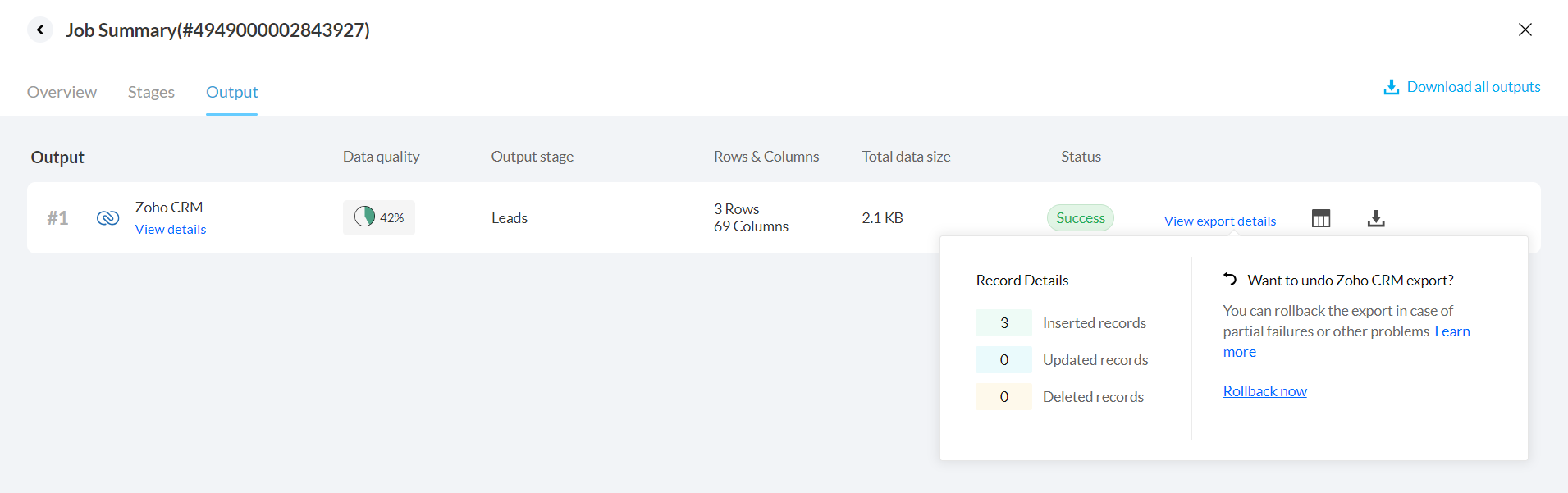Viewport: 1568px width, 493px height.
Task: Click the back arrow beside Job Summary
Action: (x=40, y=30)
